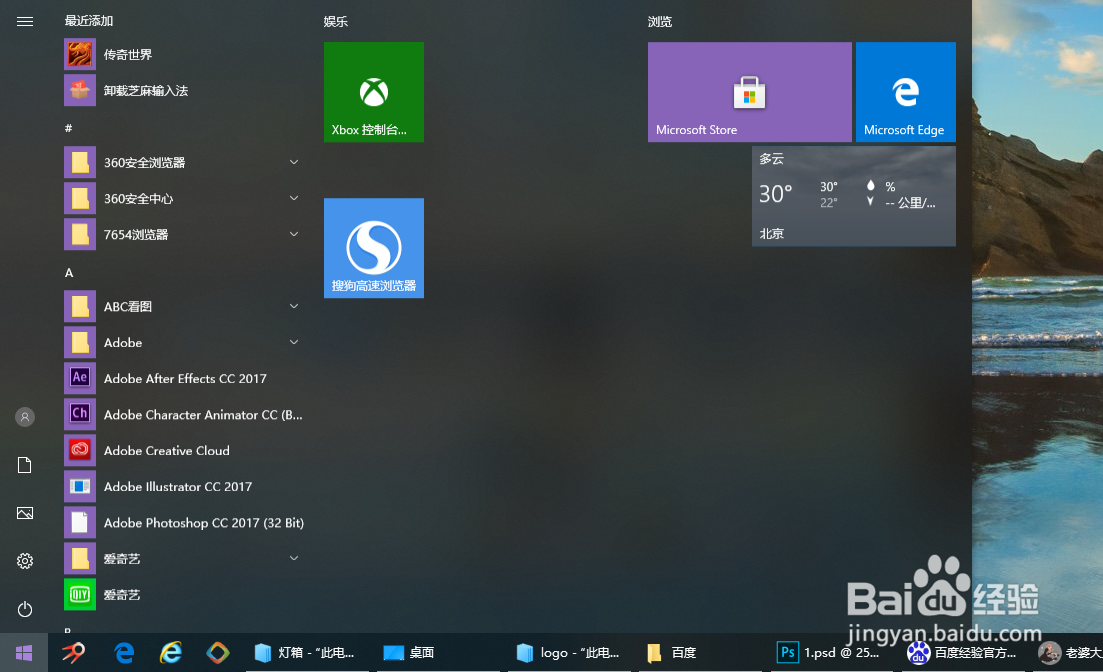Switch to 老婆大 taskbar item
Image resolution: width=1103 pixels, height=672 pixels.
[1070, 653]
